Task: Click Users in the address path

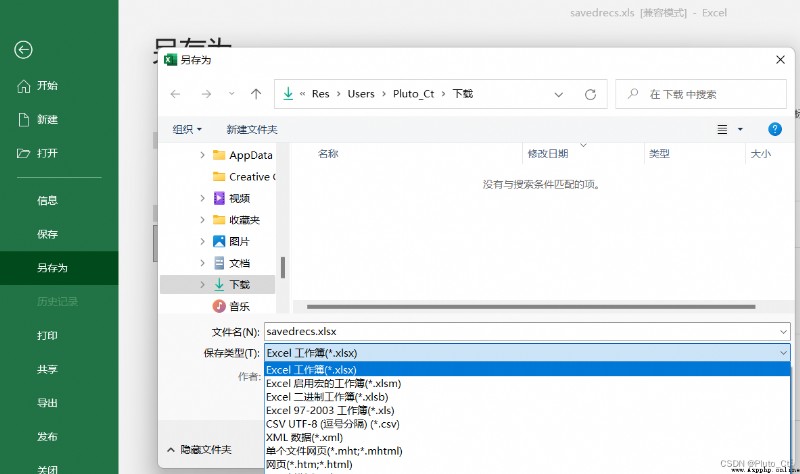Action: (x=361, y=94)
